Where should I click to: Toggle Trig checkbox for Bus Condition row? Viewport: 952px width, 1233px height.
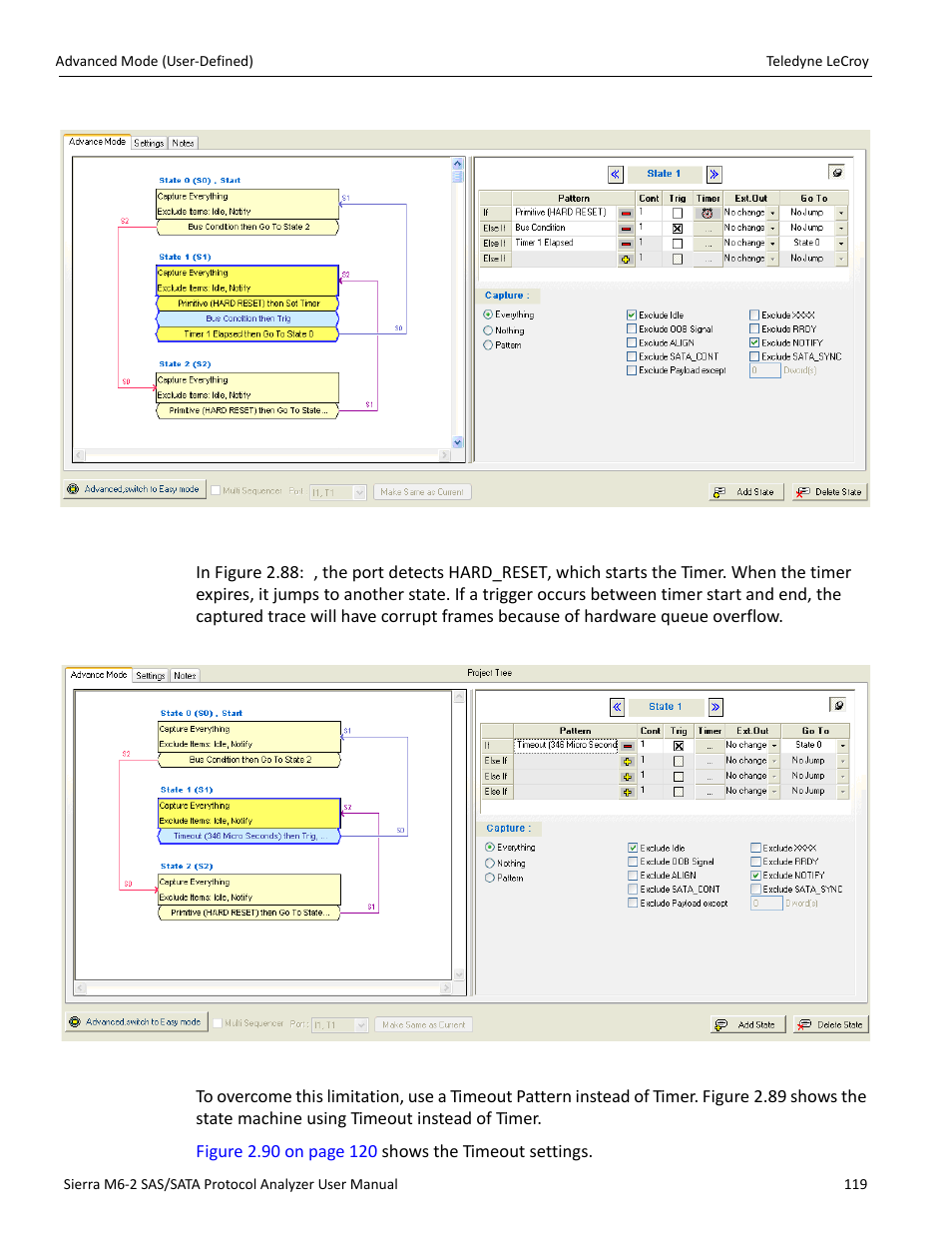[x=678, y=228]
